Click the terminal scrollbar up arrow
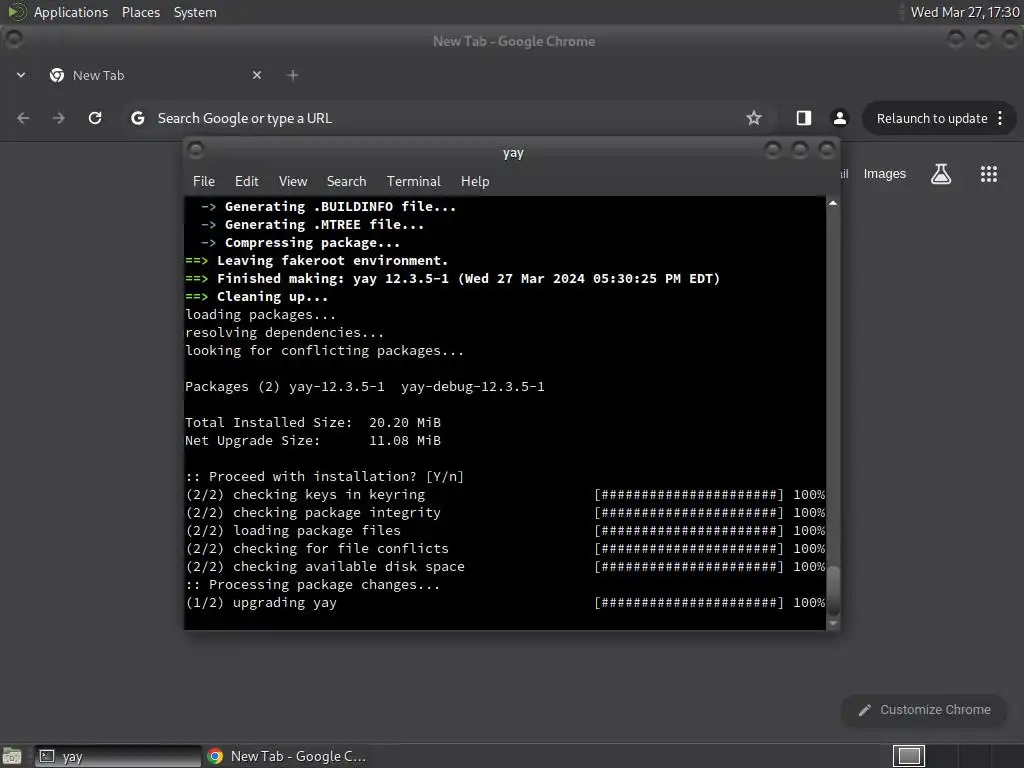 833,203
